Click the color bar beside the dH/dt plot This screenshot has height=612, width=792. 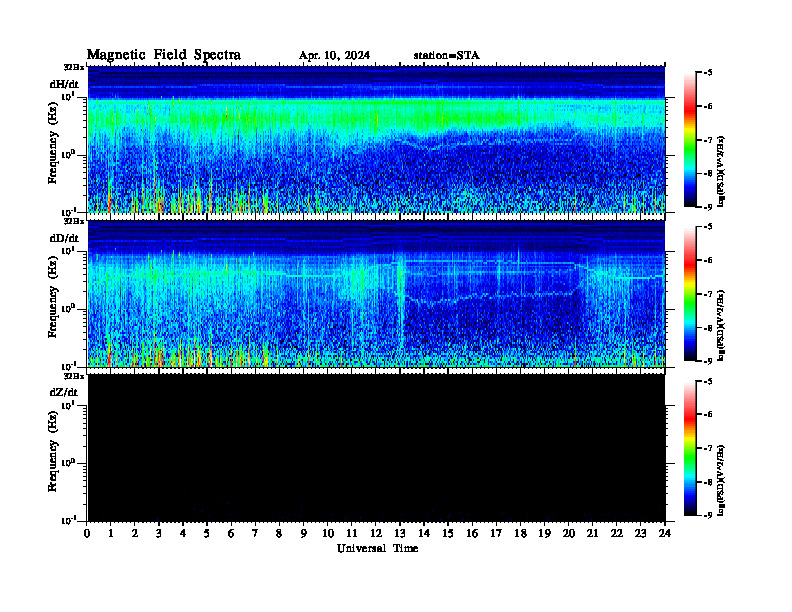point(689,139)
